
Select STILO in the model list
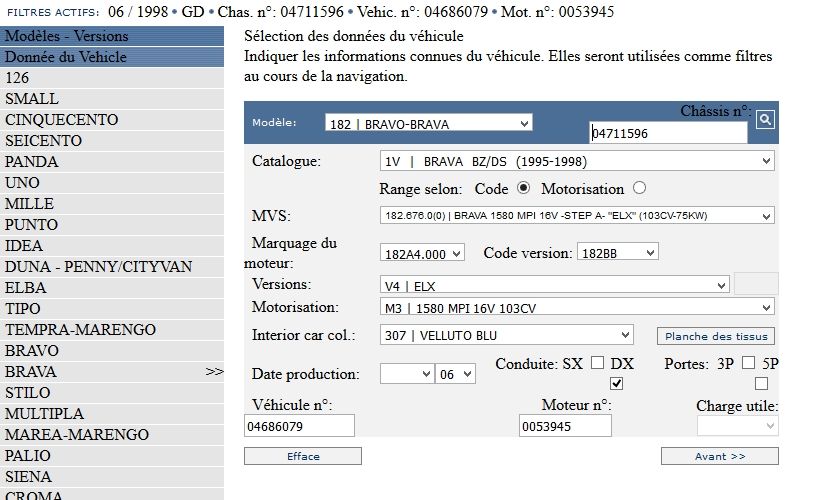(112, 393)
